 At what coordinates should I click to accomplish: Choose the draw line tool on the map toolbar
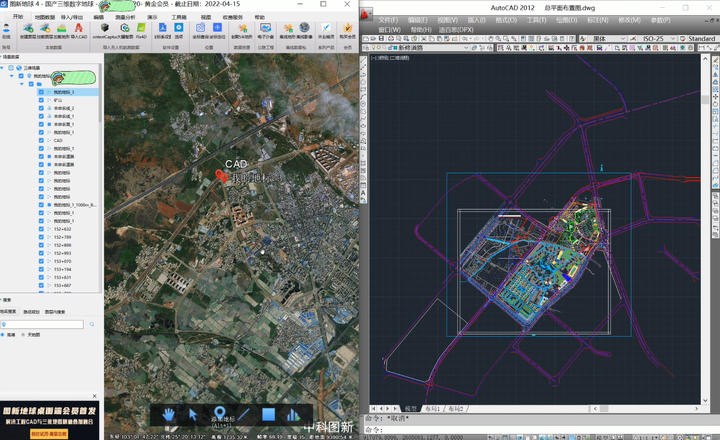tap(244, 414)
